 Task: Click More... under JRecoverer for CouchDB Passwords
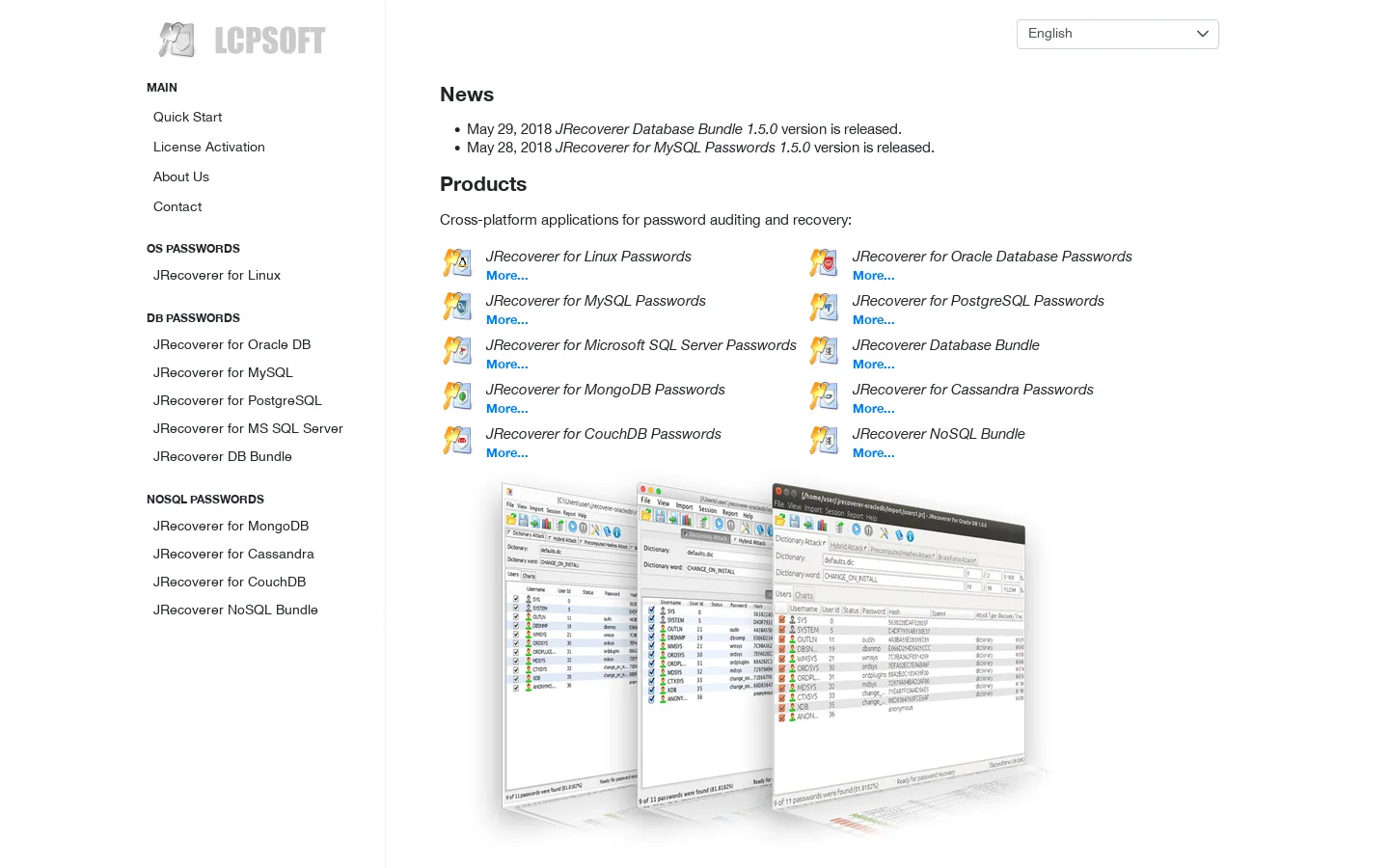[x=506, y=453]
